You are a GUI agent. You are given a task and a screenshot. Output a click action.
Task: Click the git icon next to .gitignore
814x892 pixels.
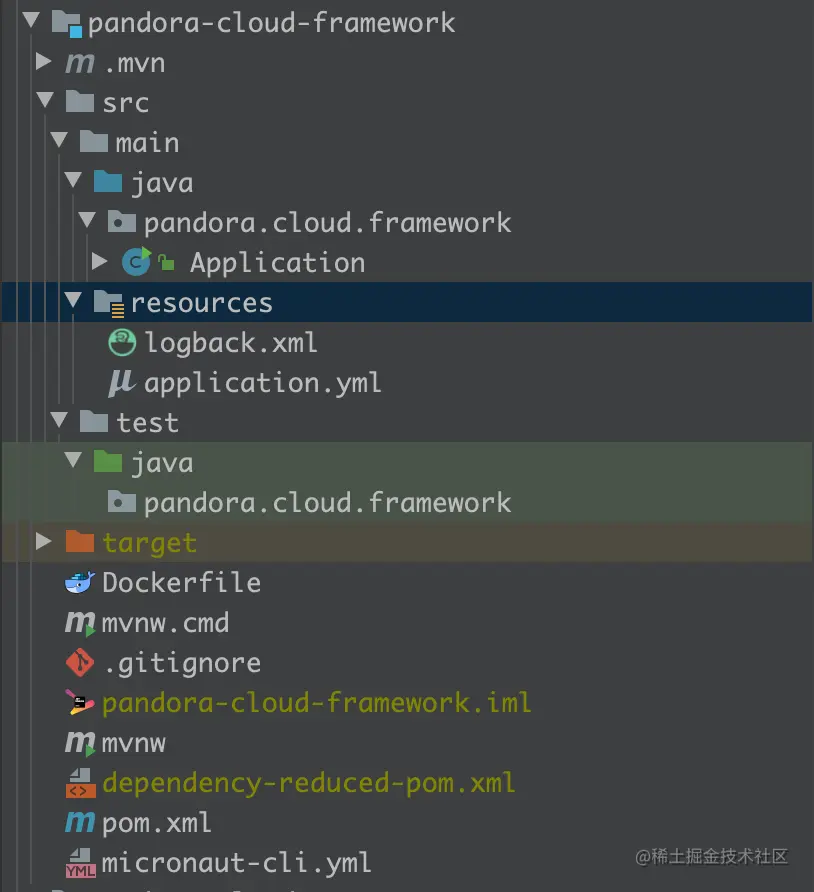click(79, 663)
